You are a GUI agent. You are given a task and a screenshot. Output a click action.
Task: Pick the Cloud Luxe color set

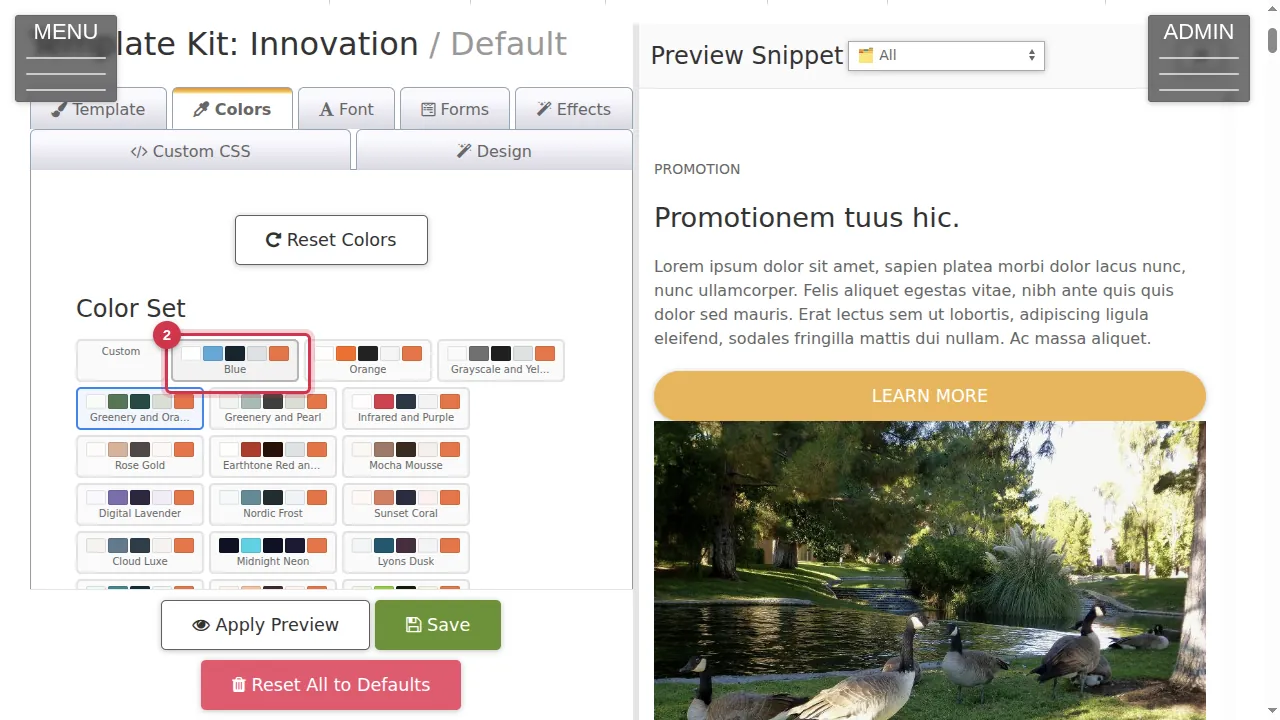click(140, 552)
